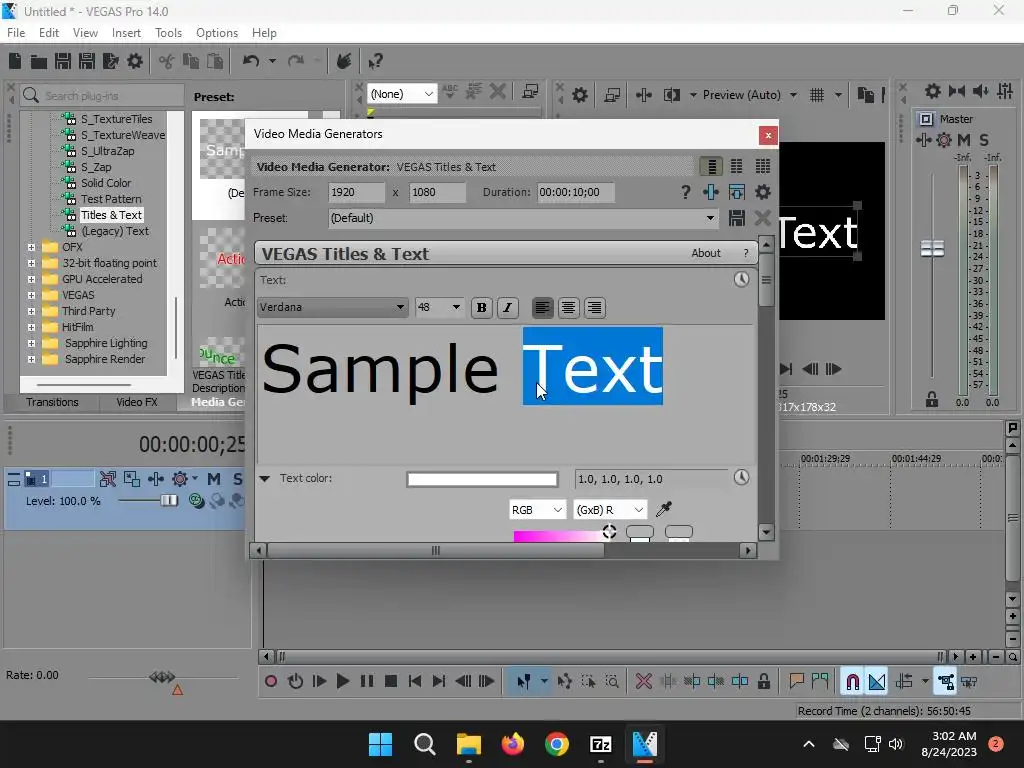The image size is (1024, 768).
Task: Click the Text animation clock icon
Action: pyautogui.click(x=741, y=280)
